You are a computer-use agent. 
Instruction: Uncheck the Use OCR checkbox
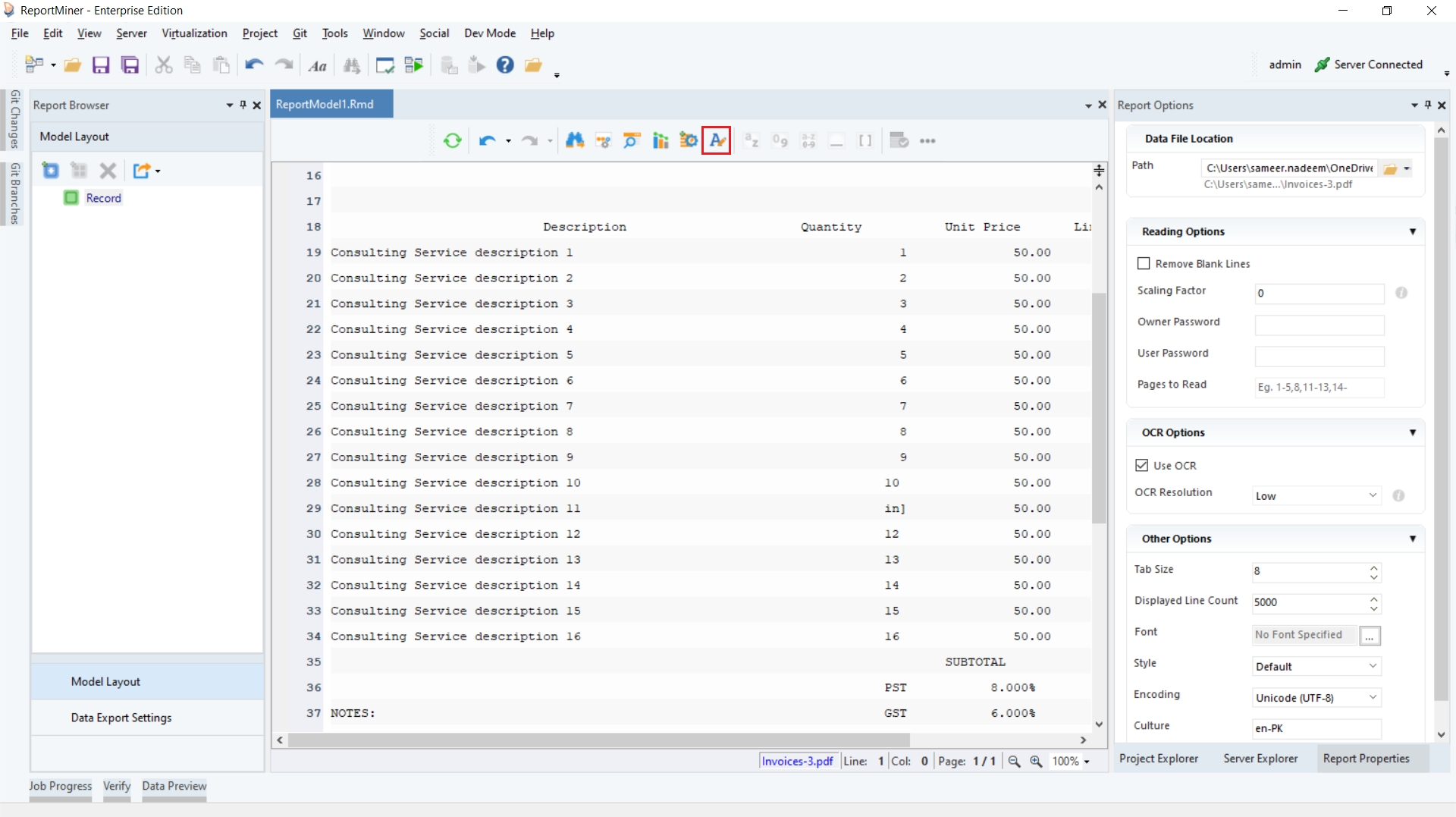(1142, 465)
